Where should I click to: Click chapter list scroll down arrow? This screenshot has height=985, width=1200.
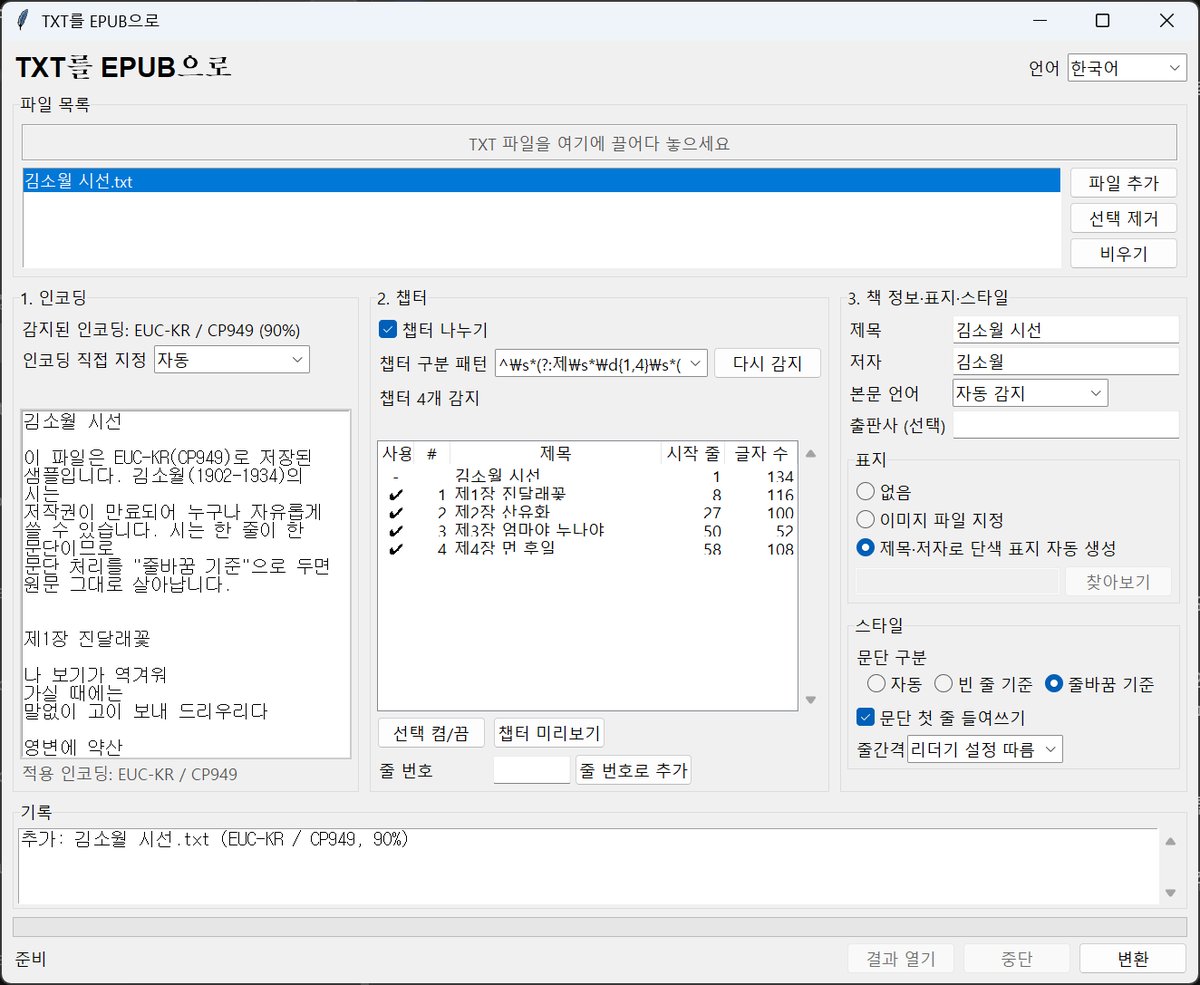tap(811, 699)
